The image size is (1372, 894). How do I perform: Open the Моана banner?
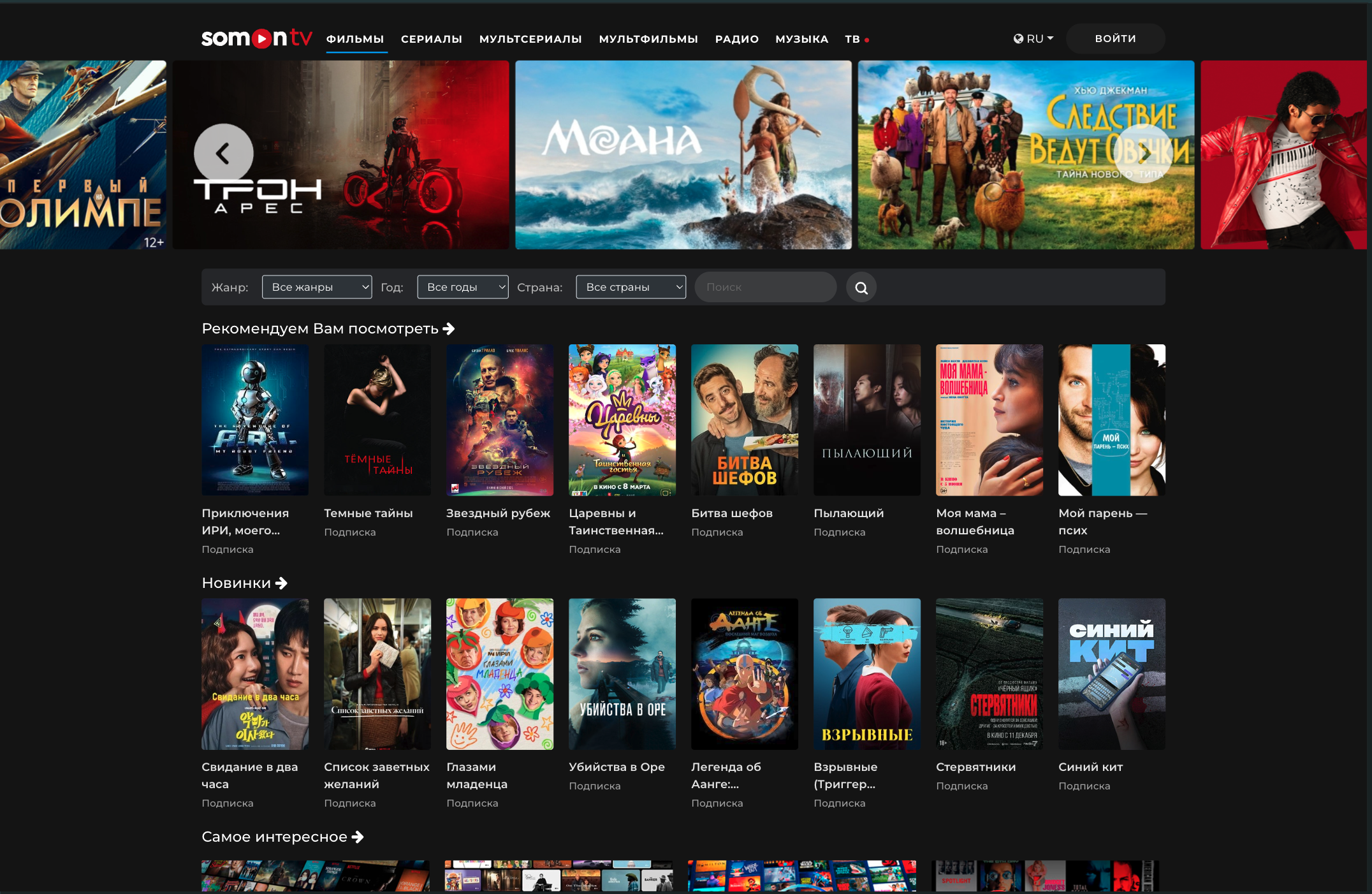683,155
